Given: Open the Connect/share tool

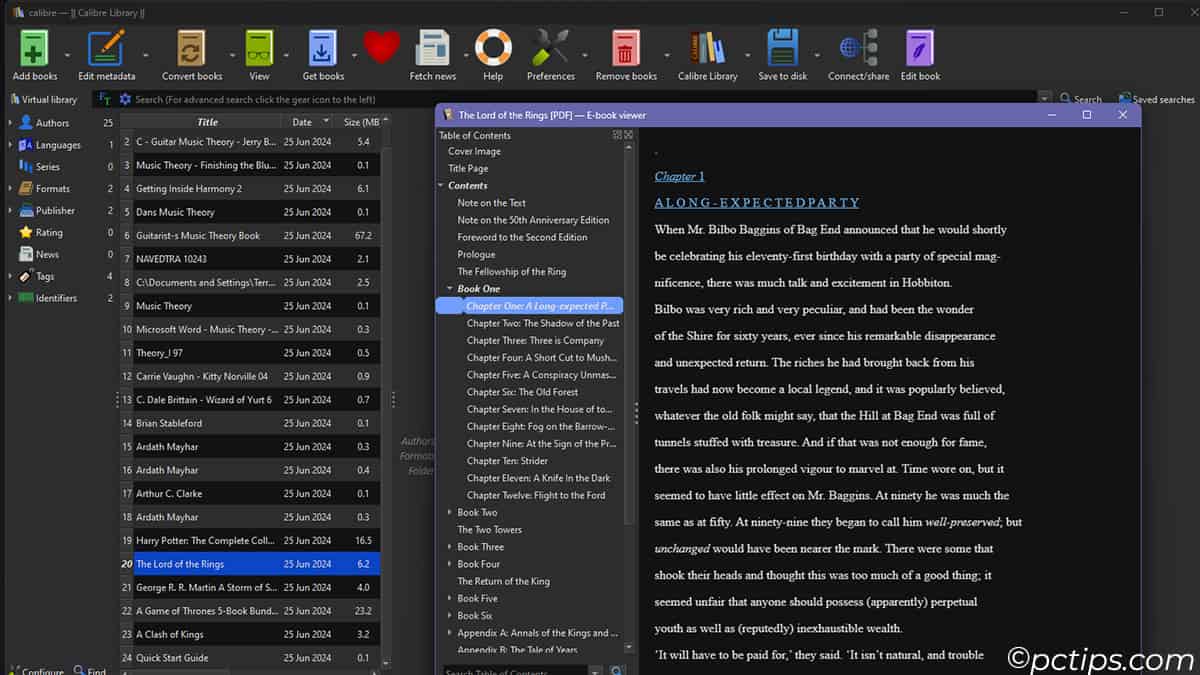Looking at the screenshot, I should [x=856, y=47].
